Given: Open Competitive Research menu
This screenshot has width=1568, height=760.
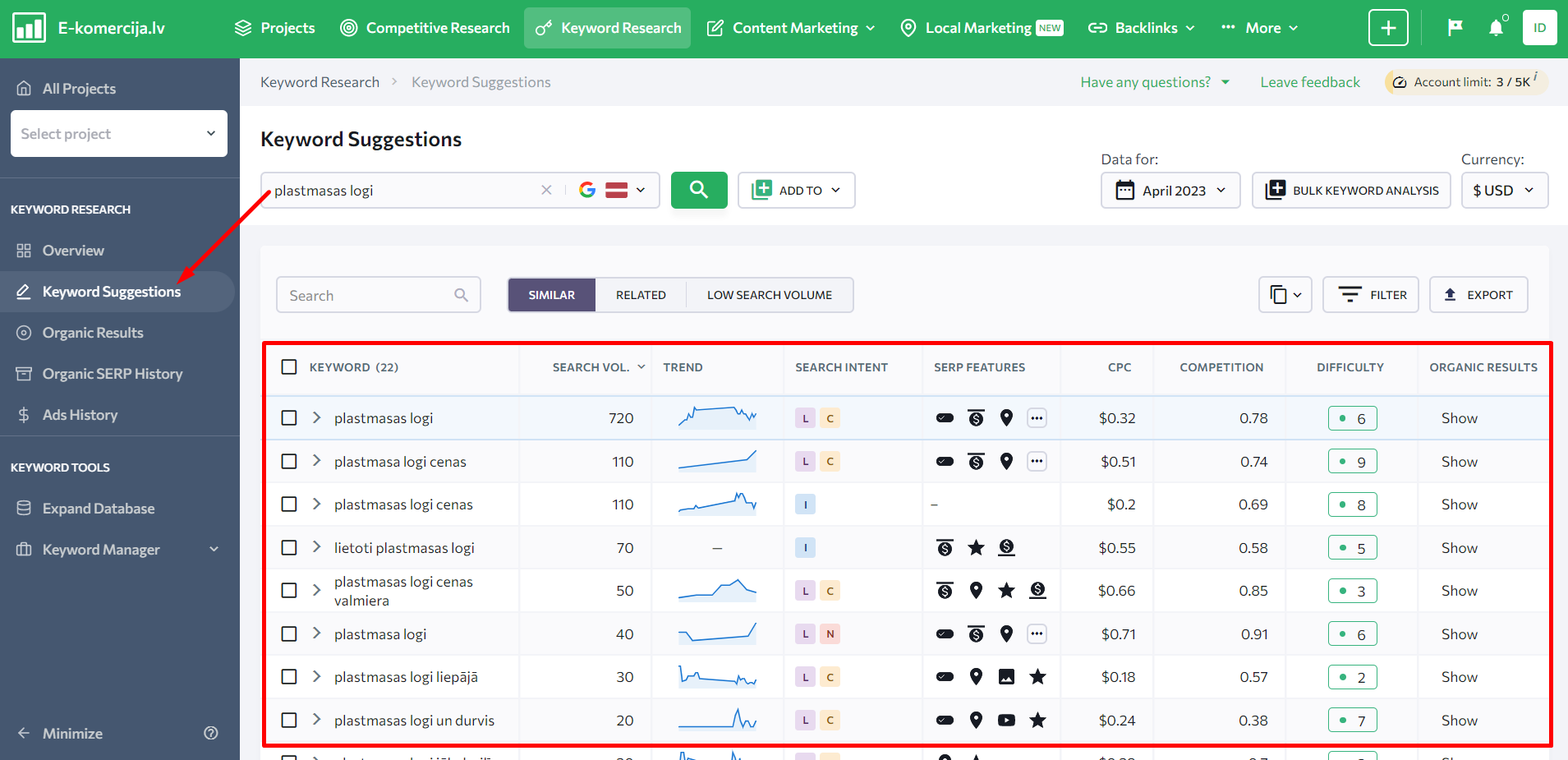Looking at the screenshot, I should (425, 28).
